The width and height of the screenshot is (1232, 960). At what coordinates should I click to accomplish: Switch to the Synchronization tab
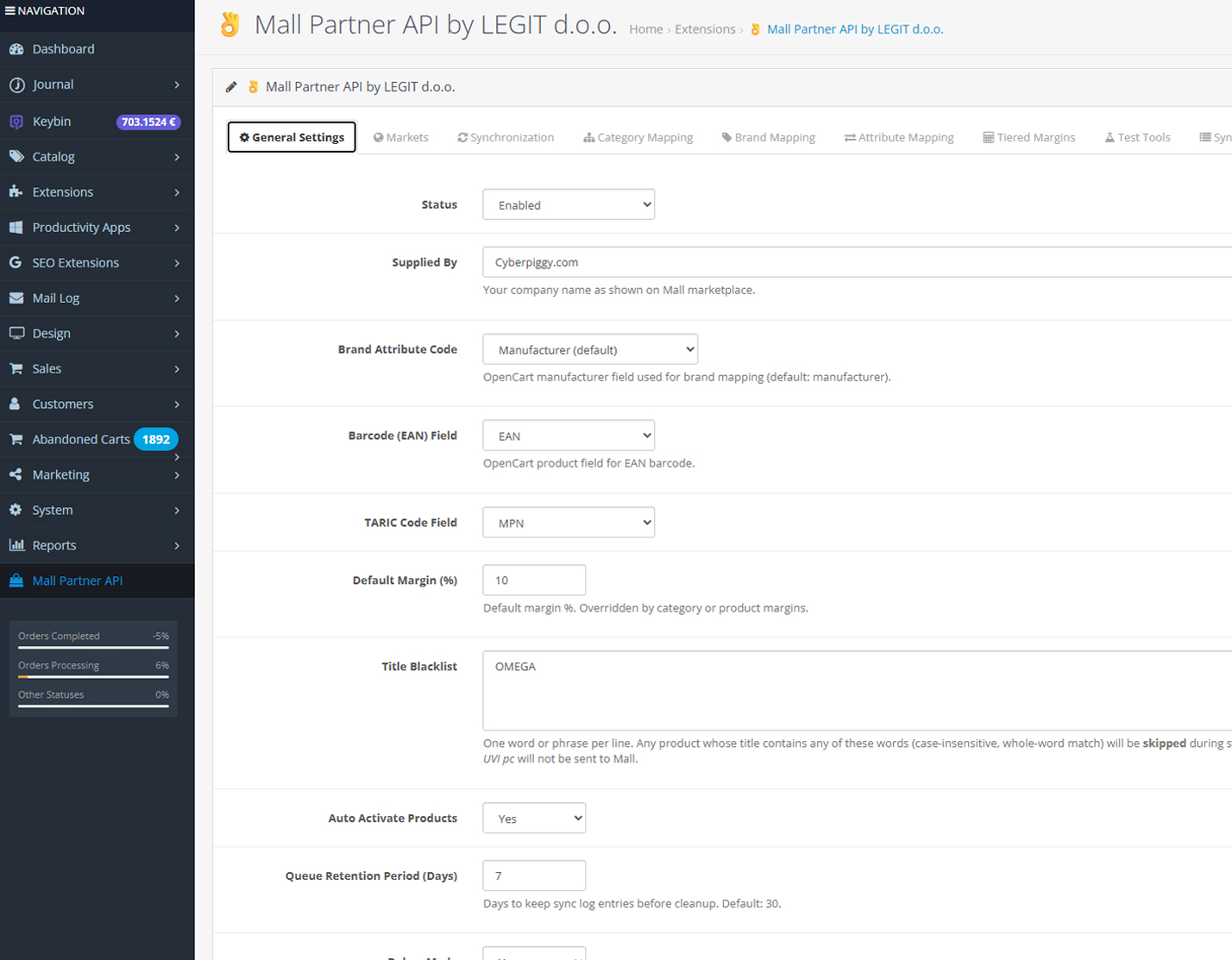tap(506, 137)
